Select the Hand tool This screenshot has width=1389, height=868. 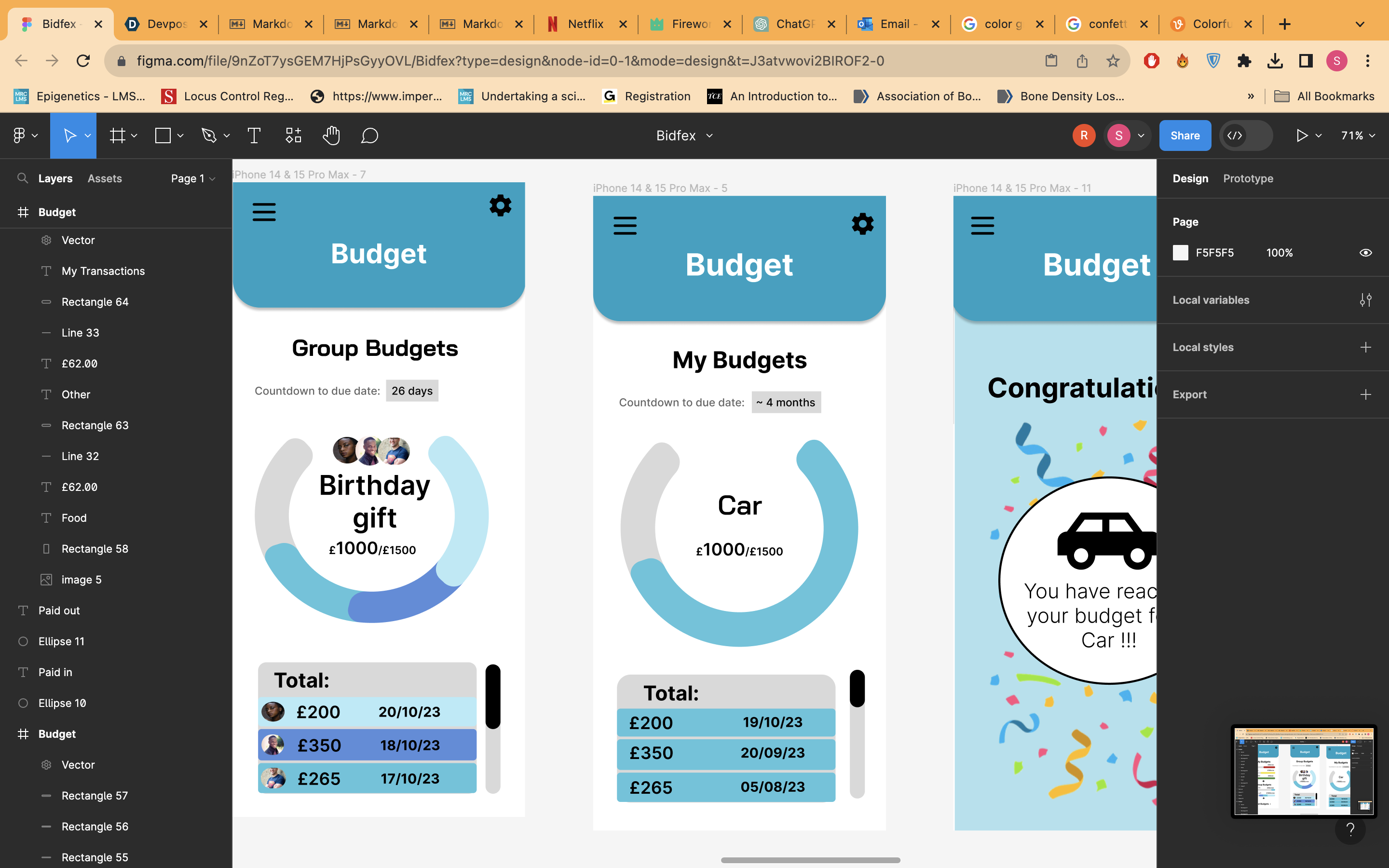[x=331, y=136]
